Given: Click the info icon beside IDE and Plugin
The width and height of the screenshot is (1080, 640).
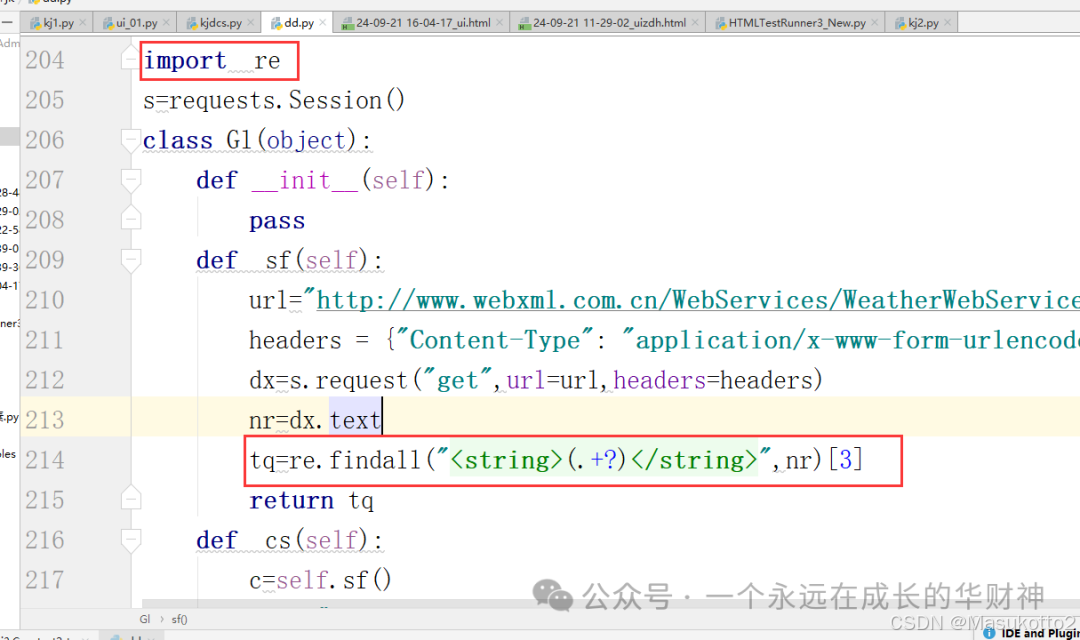Looking at the screenshot, I should [x=989, y=632].
